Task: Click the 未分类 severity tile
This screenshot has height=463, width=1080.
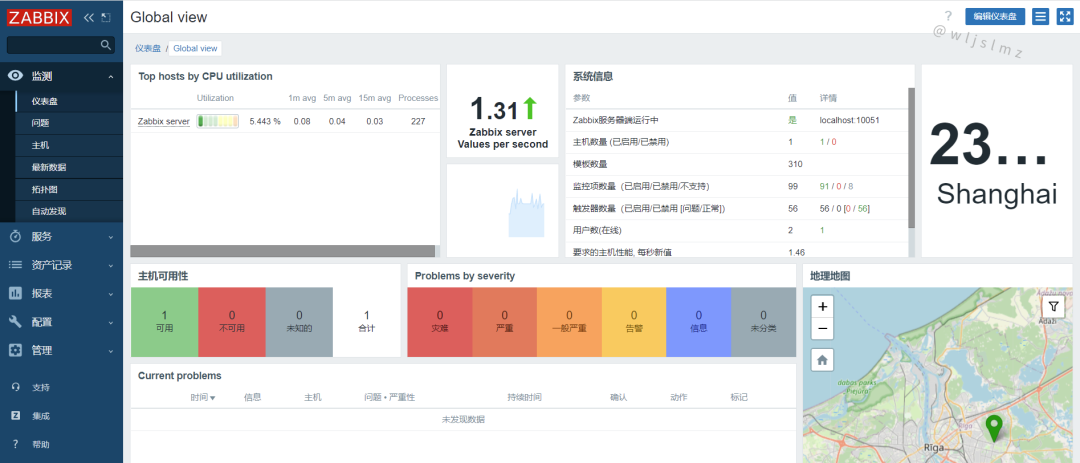Action: 764,322
